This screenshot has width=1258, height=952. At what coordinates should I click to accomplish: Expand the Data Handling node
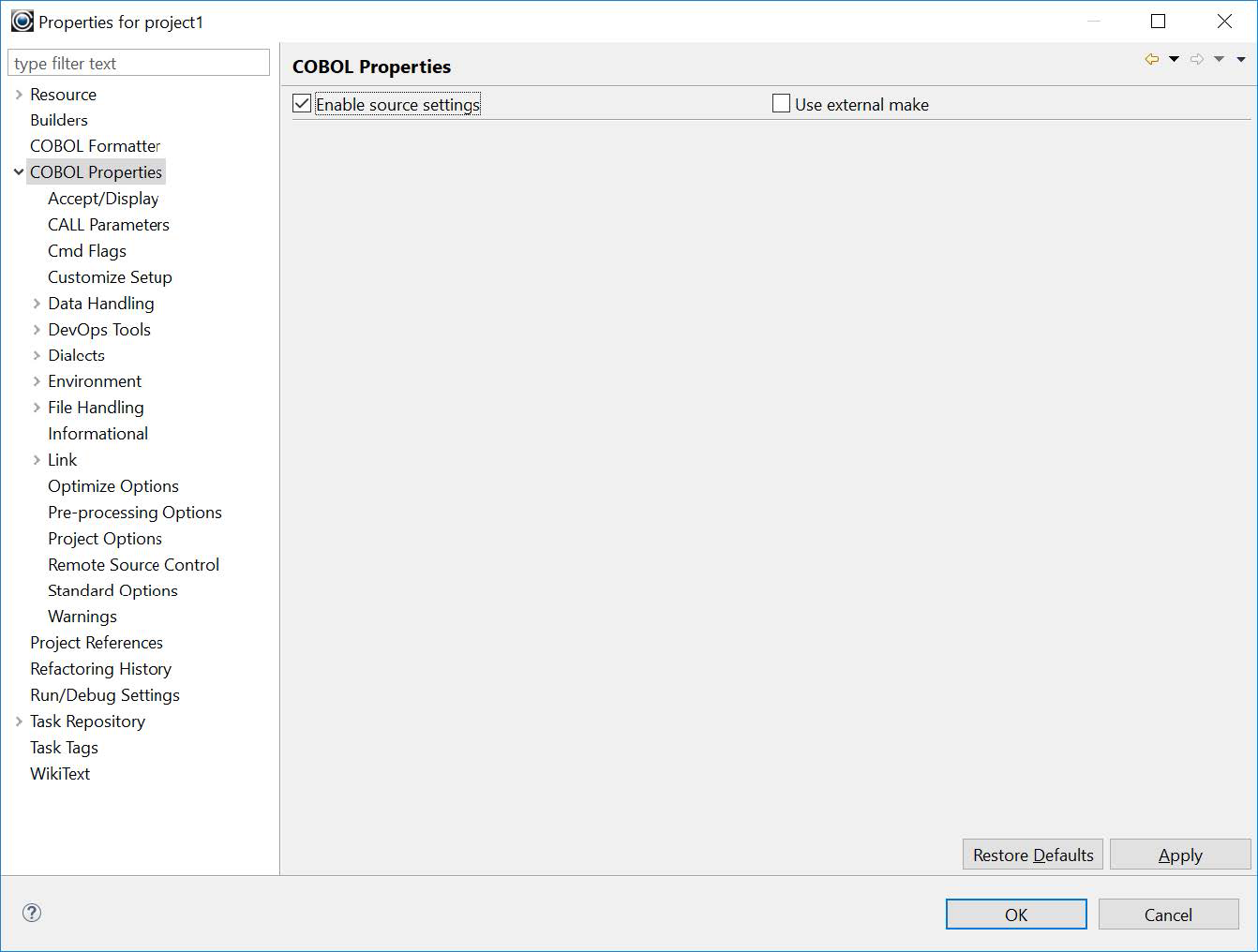[x=36, y=303]
